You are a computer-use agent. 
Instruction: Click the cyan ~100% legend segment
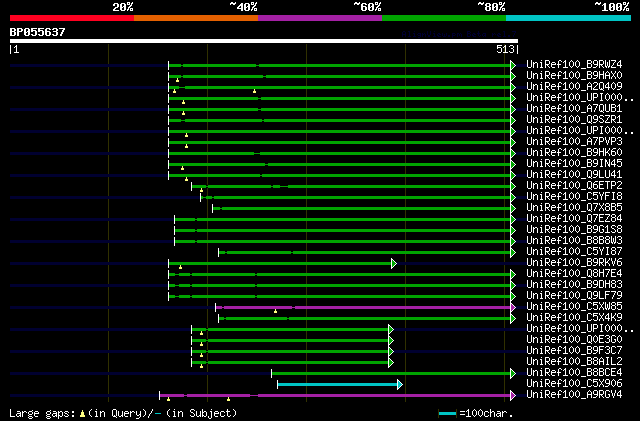pyautogui.click(x=569, y=18)
